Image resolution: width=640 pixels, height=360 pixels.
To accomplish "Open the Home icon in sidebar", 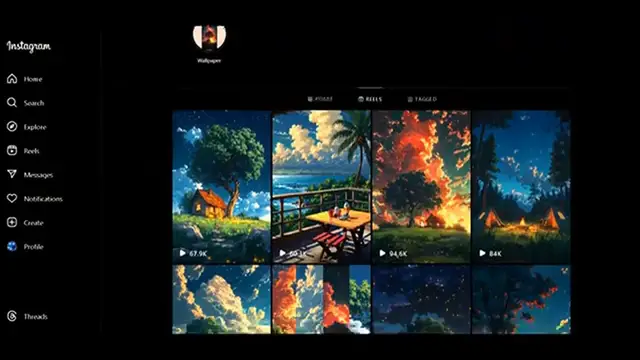I will pyautogui.click(x=12, y=78).
